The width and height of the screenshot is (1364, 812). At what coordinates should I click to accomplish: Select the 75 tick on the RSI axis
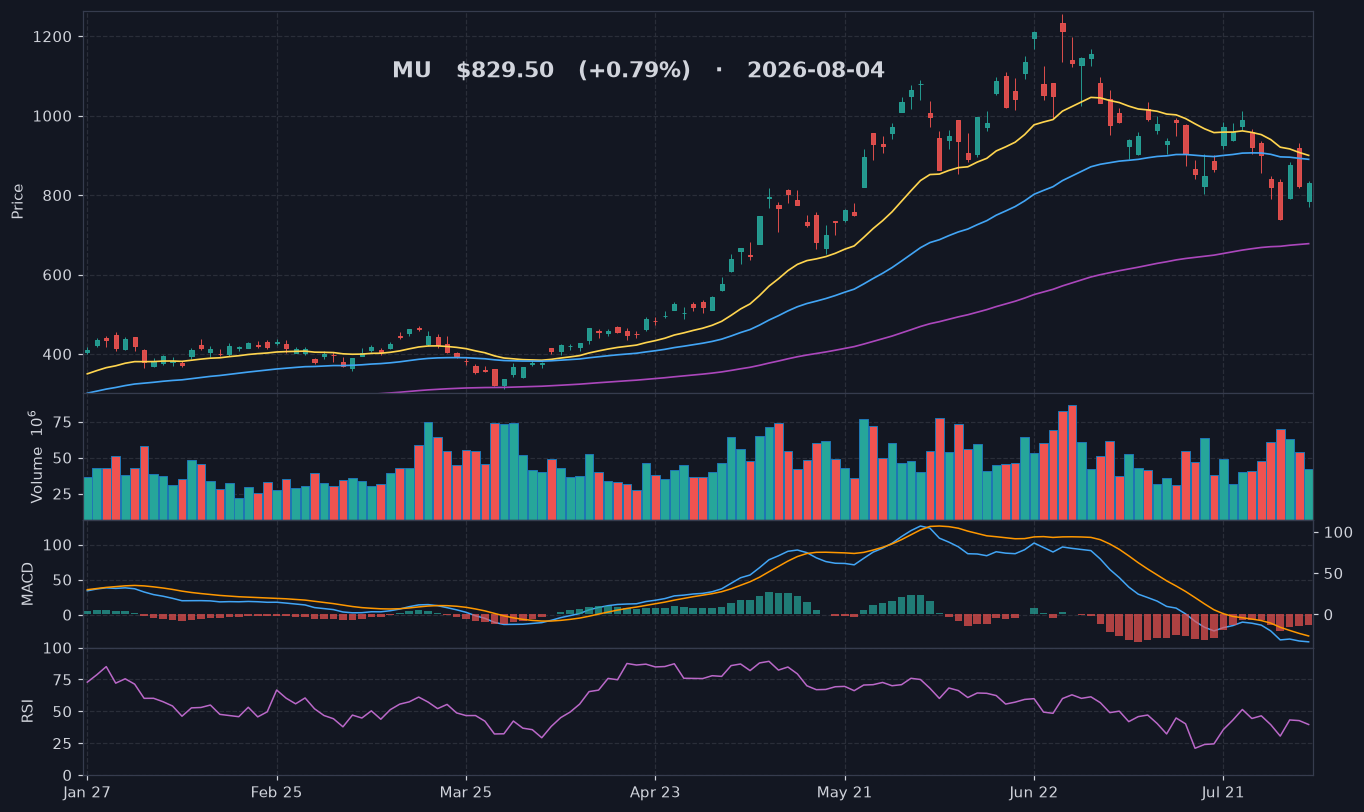pos(62,680)
